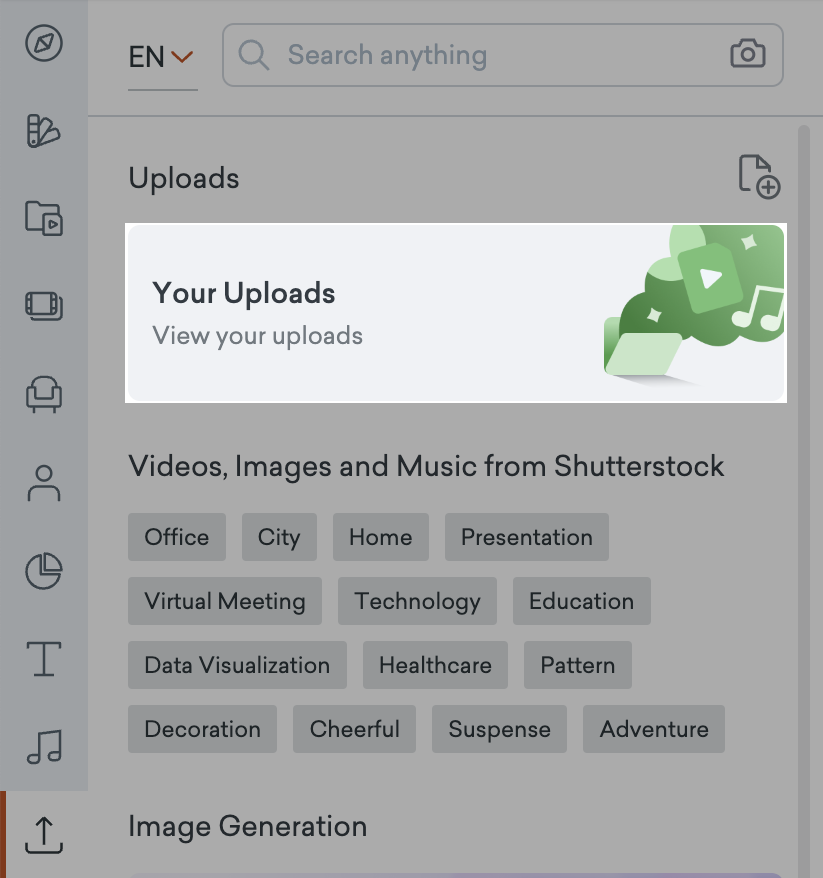Select the Office filter tag
The height and width of the screenshot is (878, 823).
coord(177,537)
